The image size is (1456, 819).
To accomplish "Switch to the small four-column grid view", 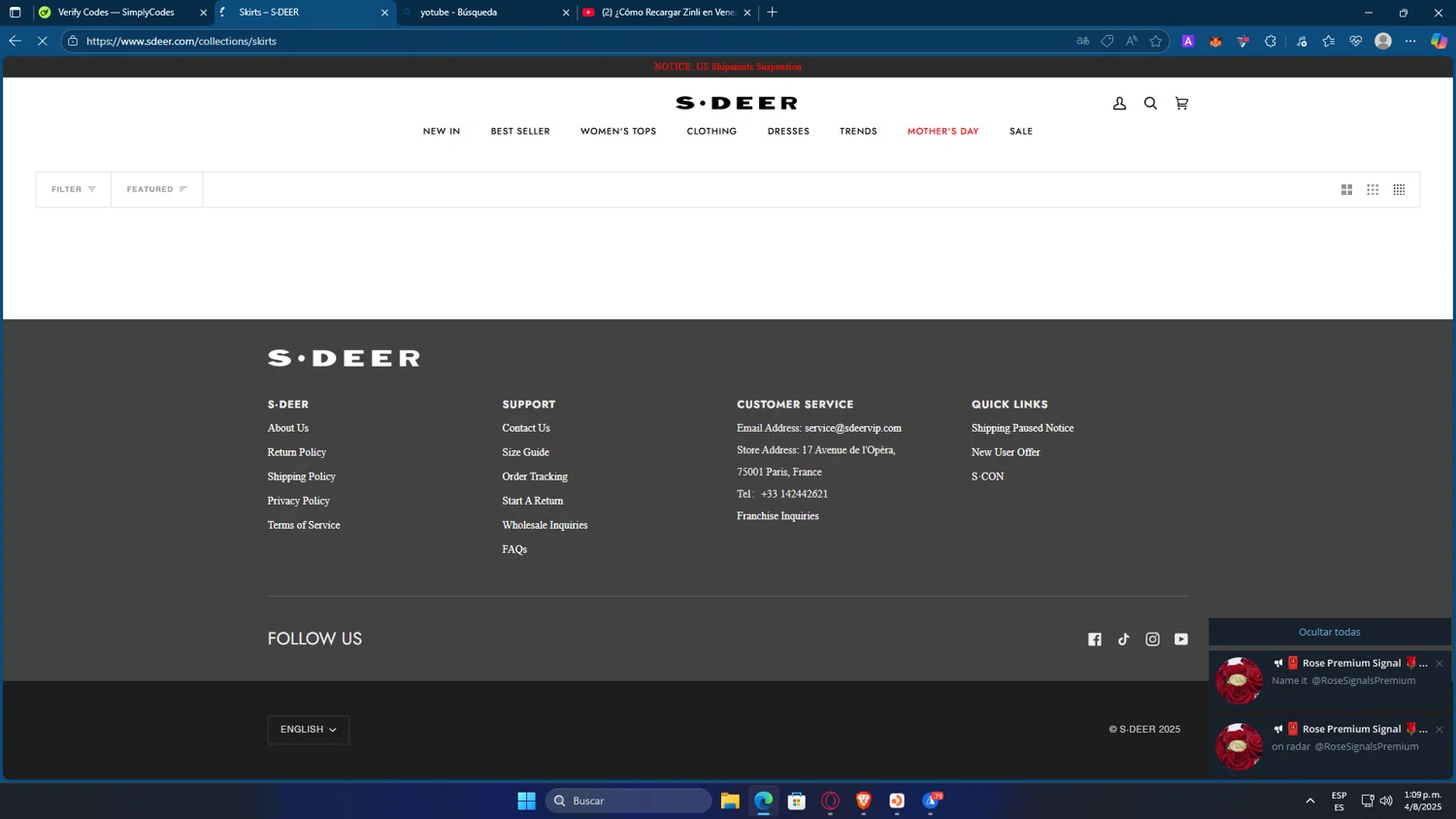I will 1399,189.
